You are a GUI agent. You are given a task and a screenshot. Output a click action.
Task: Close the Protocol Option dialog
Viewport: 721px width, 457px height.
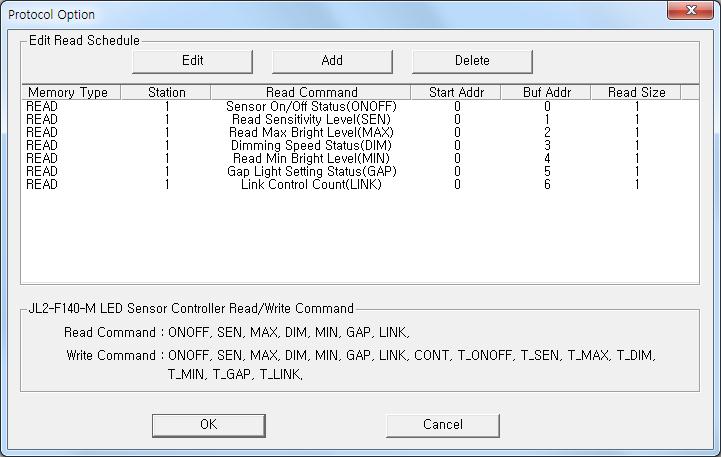click(x=690, y=10)
